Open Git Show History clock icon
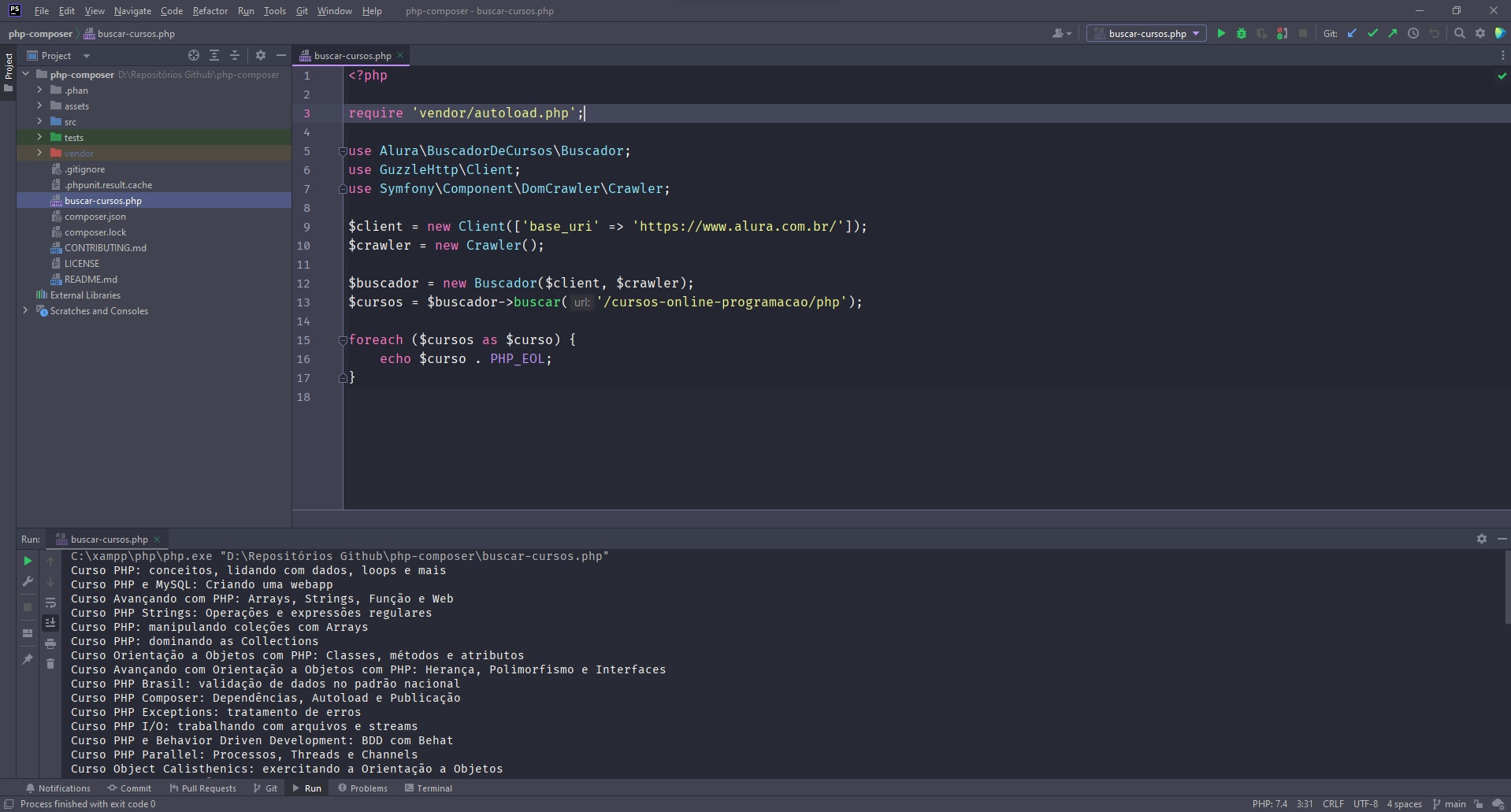This screenshot has height=812, width=1511. point(1413,34)
